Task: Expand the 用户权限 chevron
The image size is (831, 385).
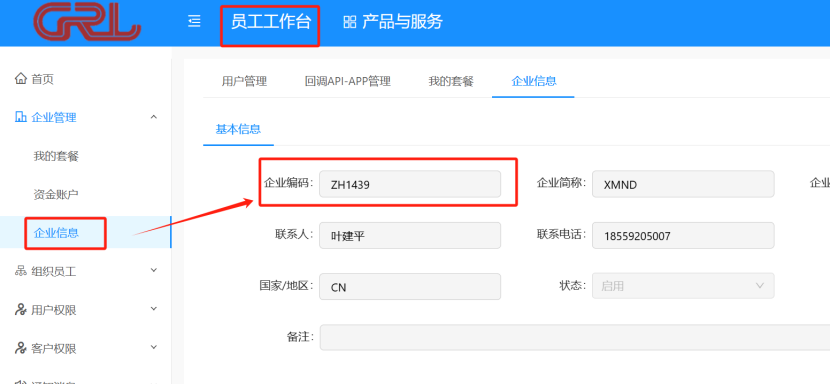Action: 154,309
